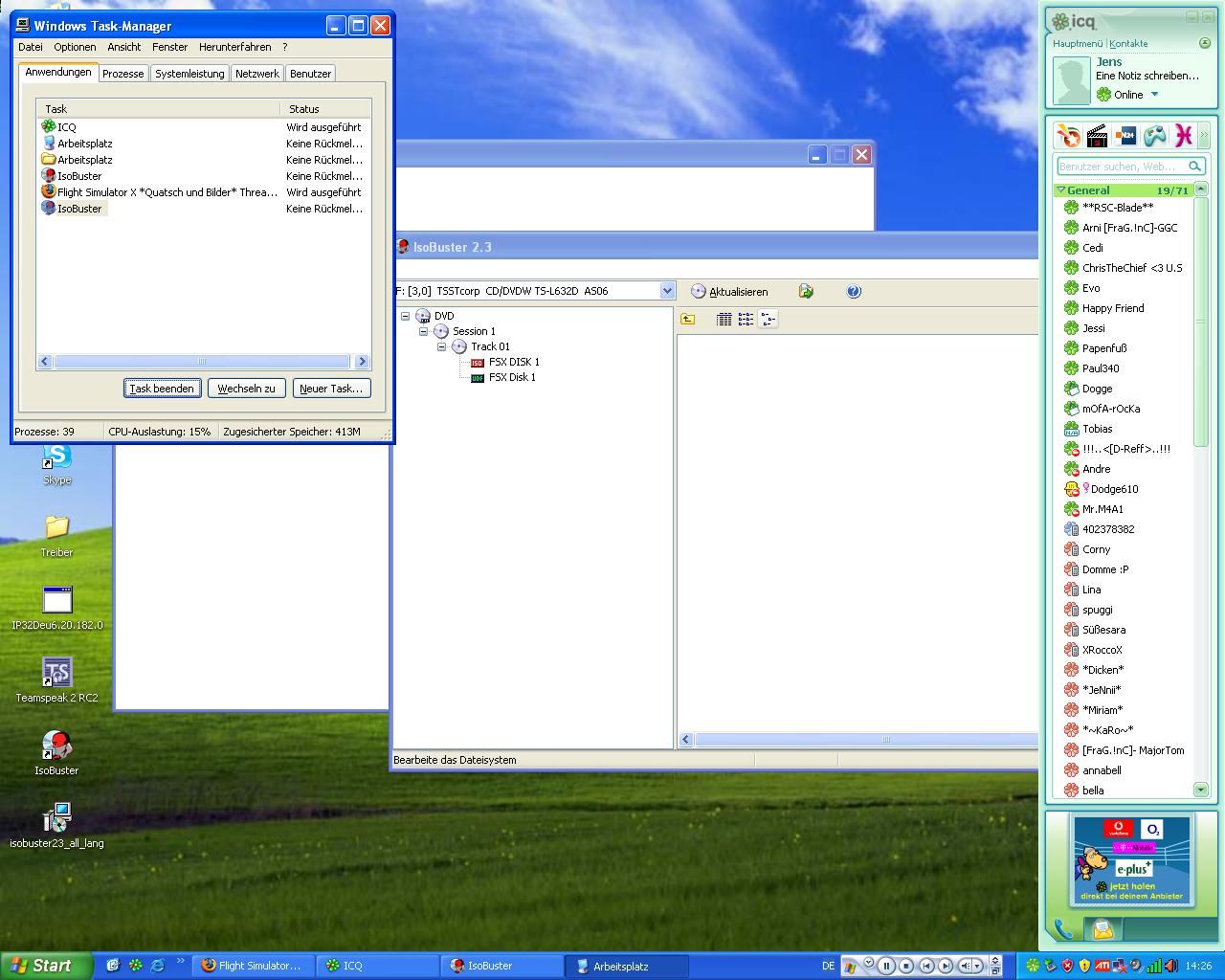This screenshot has height=980, width=1225.
Task: Mute the taskbar media player speaker button
Action: pyautogui.click(x=965, y=966)
